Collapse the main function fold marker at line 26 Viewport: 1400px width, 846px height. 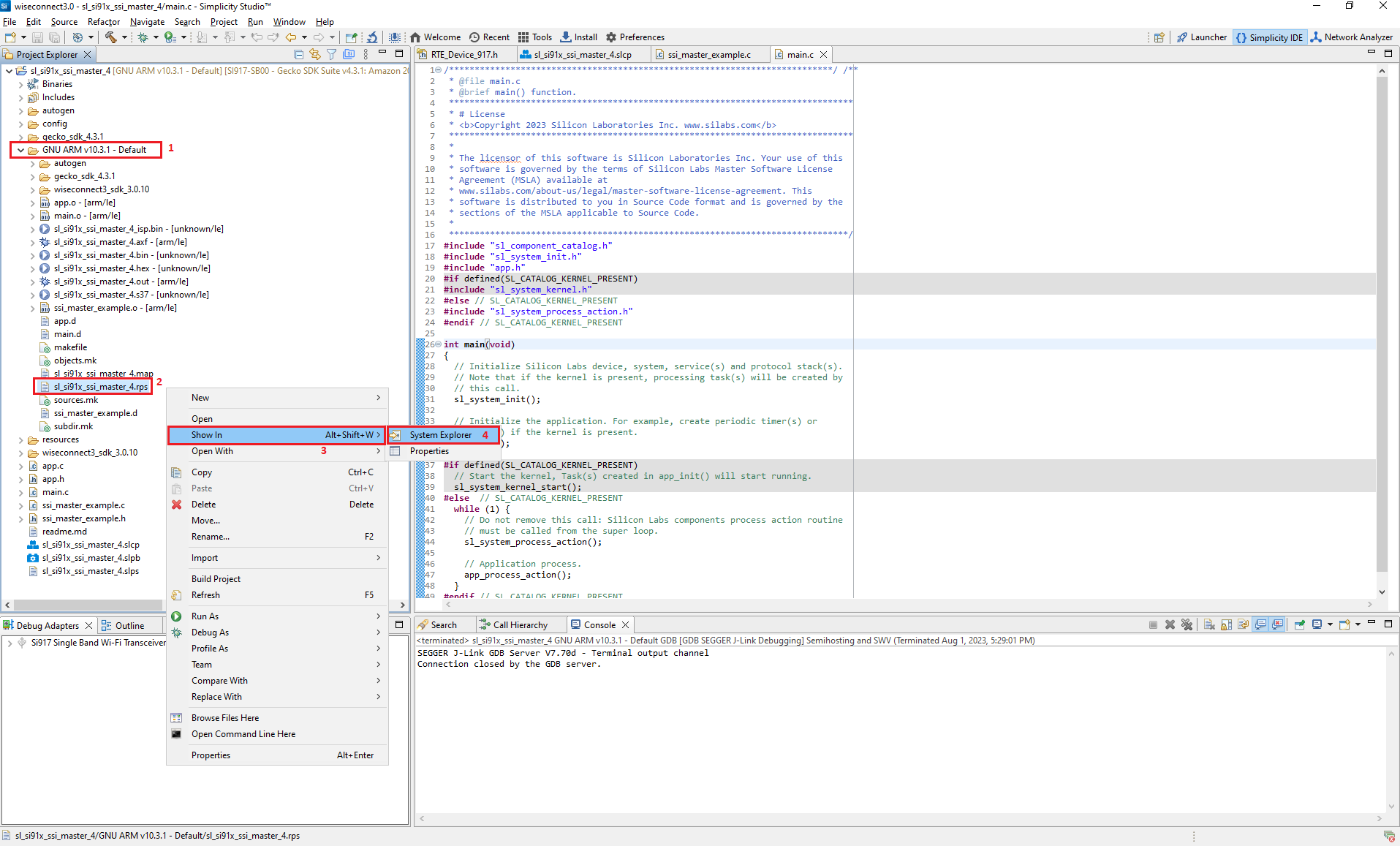(x=438, y=344)
